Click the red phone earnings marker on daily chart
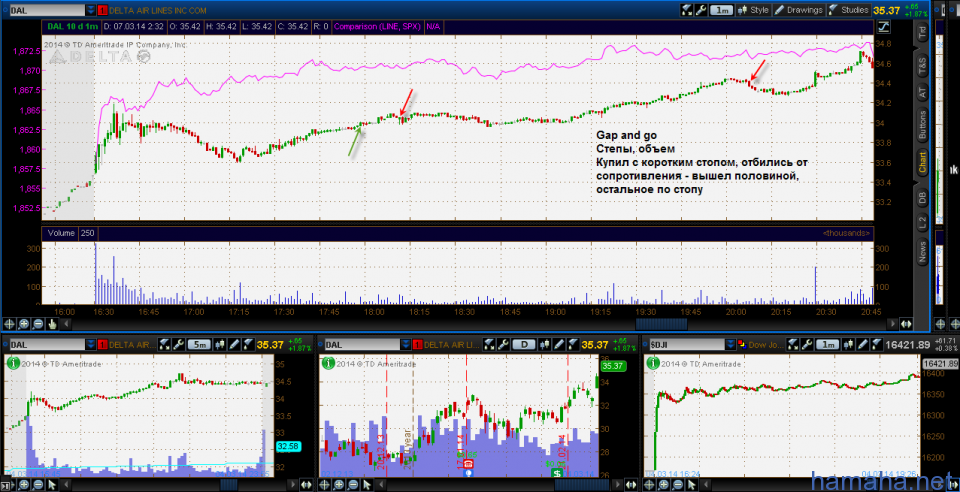This screenshot has width=960, height=492. pos(469,463)
